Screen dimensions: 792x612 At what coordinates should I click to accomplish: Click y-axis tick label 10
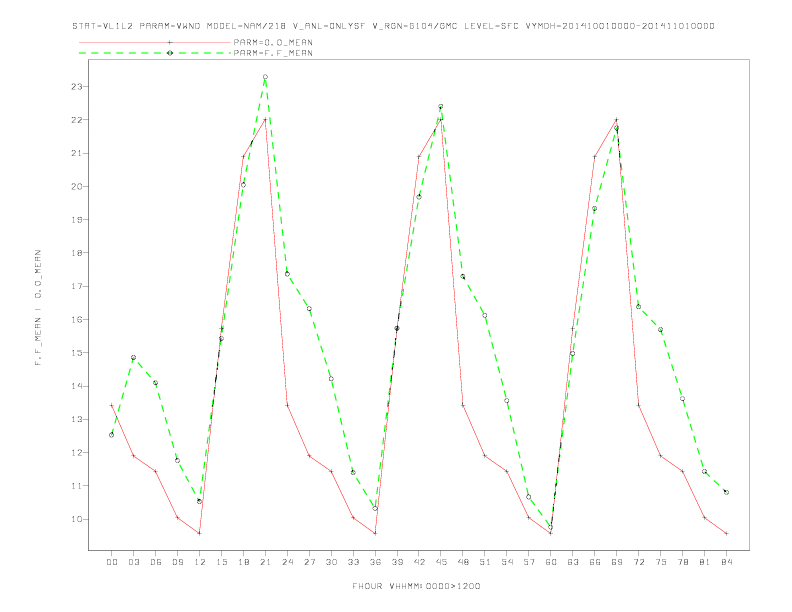[x=77, y=519]
